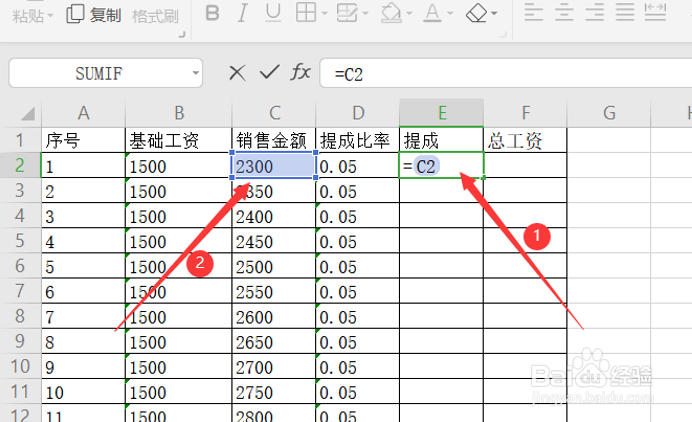The width and height of the screenshot is (692, 422).
Task: Select row 1 header
Action: click(x=20, y=140)
